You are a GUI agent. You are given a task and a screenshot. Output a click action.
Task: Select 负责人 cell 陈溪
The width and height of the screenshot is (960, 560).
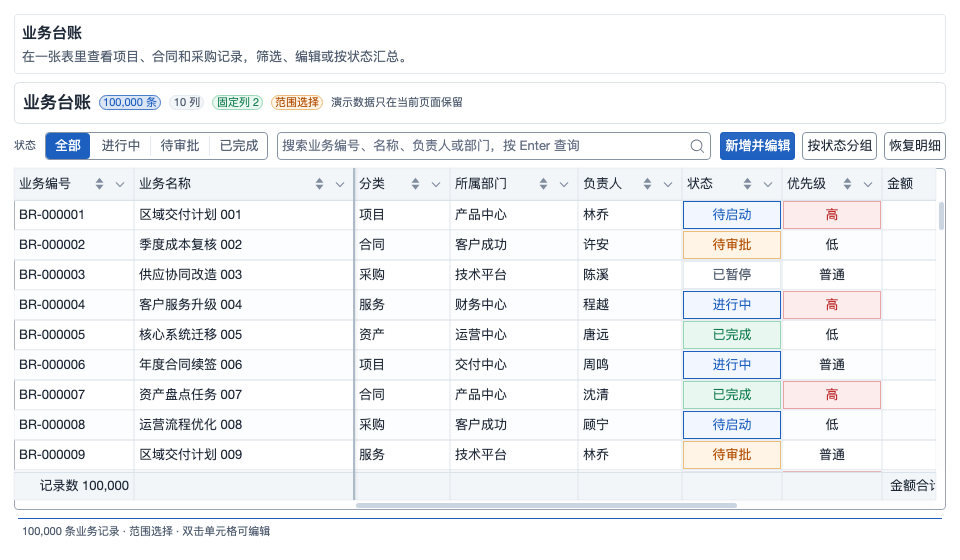pyautogui.click(x=630, y=275)
